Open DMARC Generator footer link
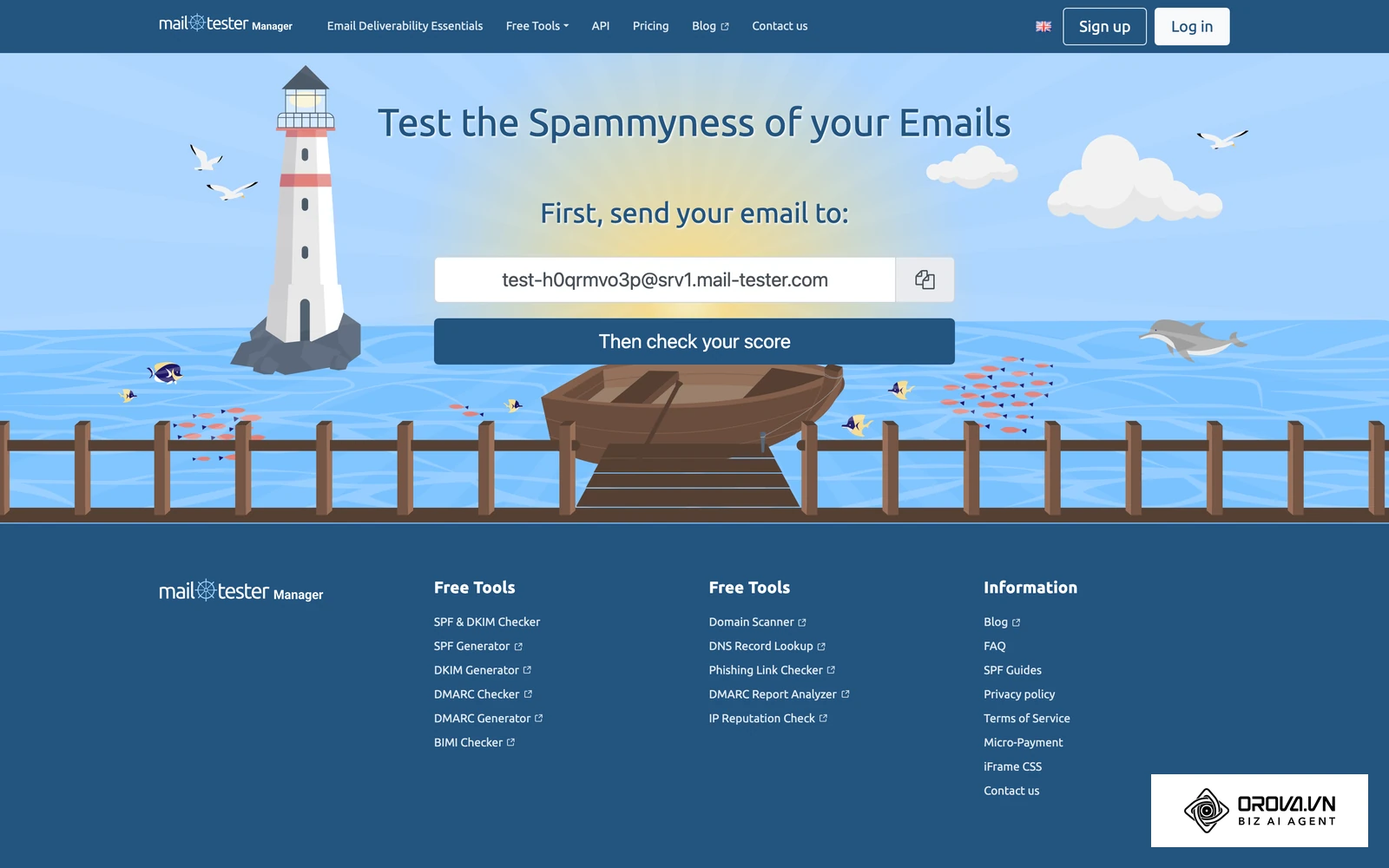This screenshot has height=868, width=1389. coord(489,719)
